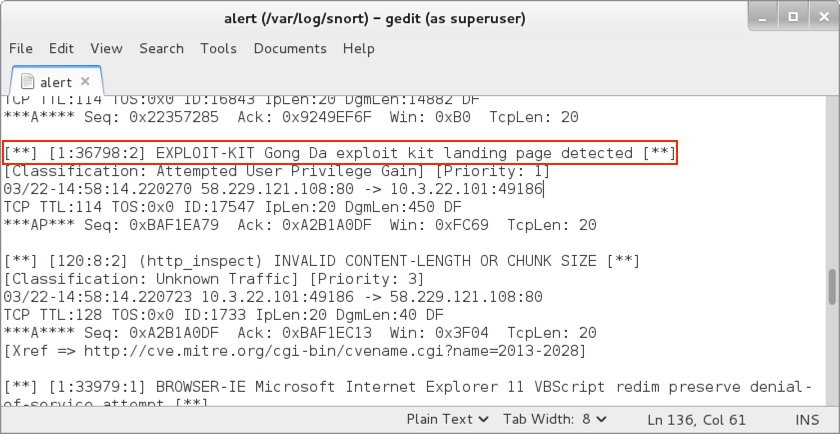Open the View menu
Image resolution: width=840 pixels, height=434 pixels.
point(106,48)
